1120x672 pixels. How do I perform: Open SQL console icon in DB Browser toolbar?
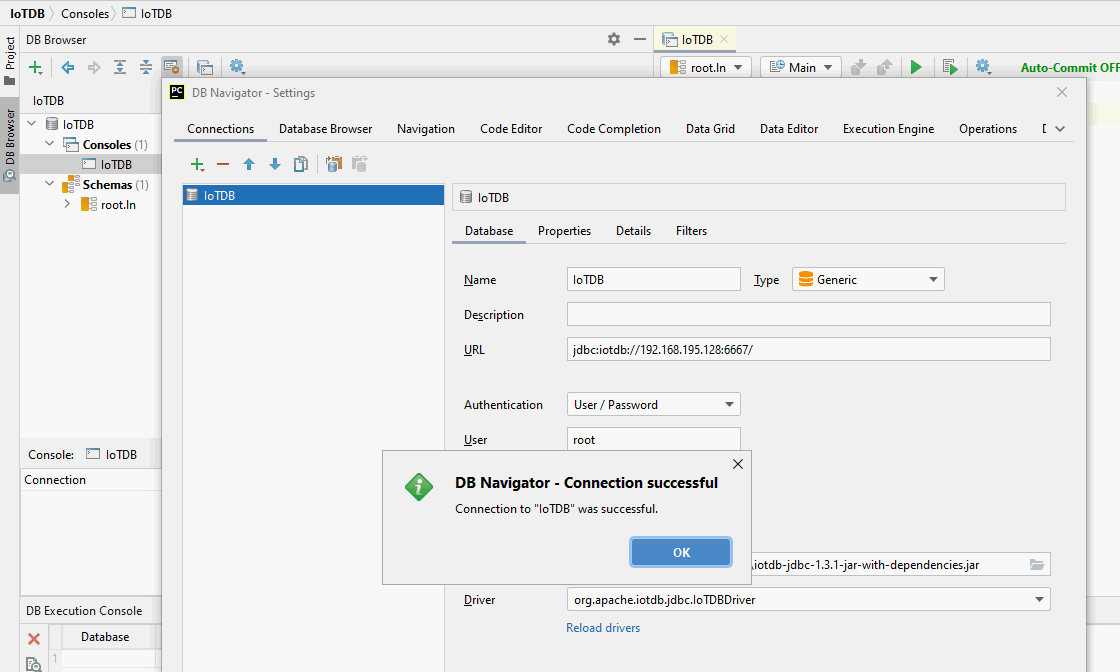pos(205,67)
